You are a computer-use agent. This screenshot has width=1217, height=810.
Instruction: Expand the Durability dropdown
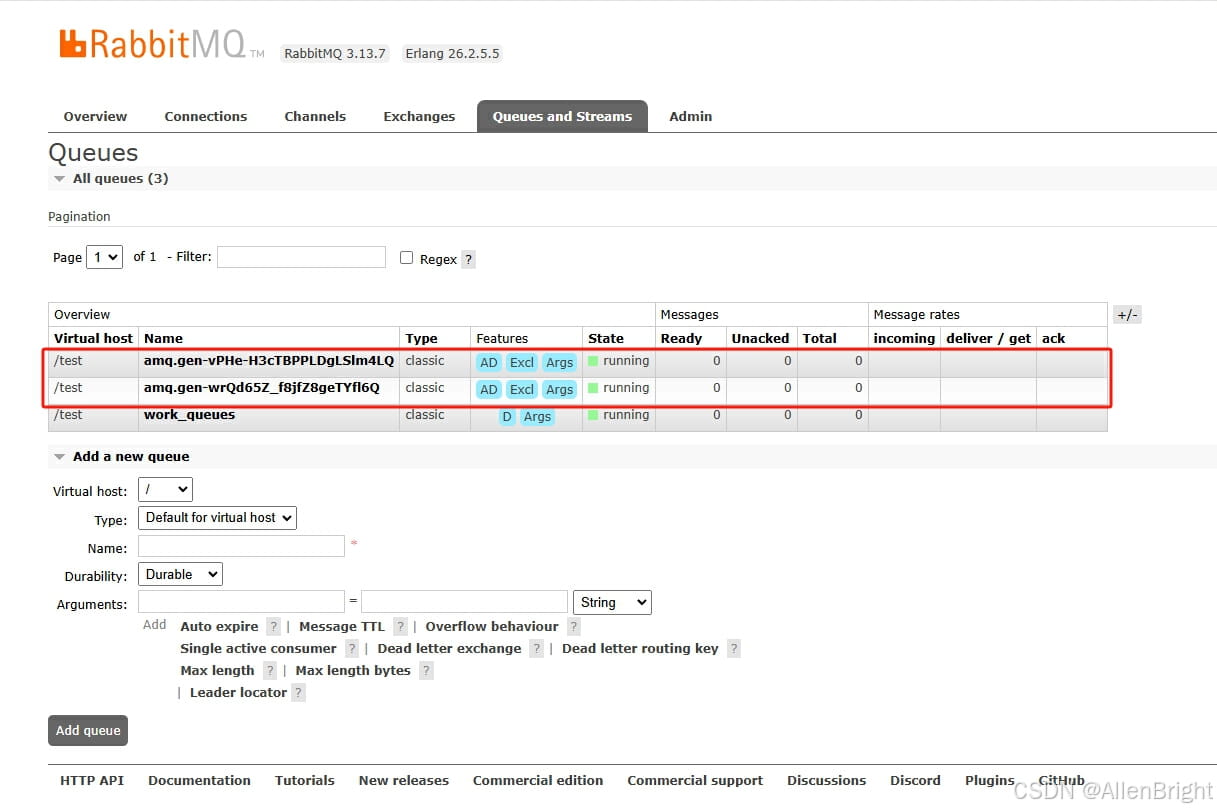pos(181,575)
